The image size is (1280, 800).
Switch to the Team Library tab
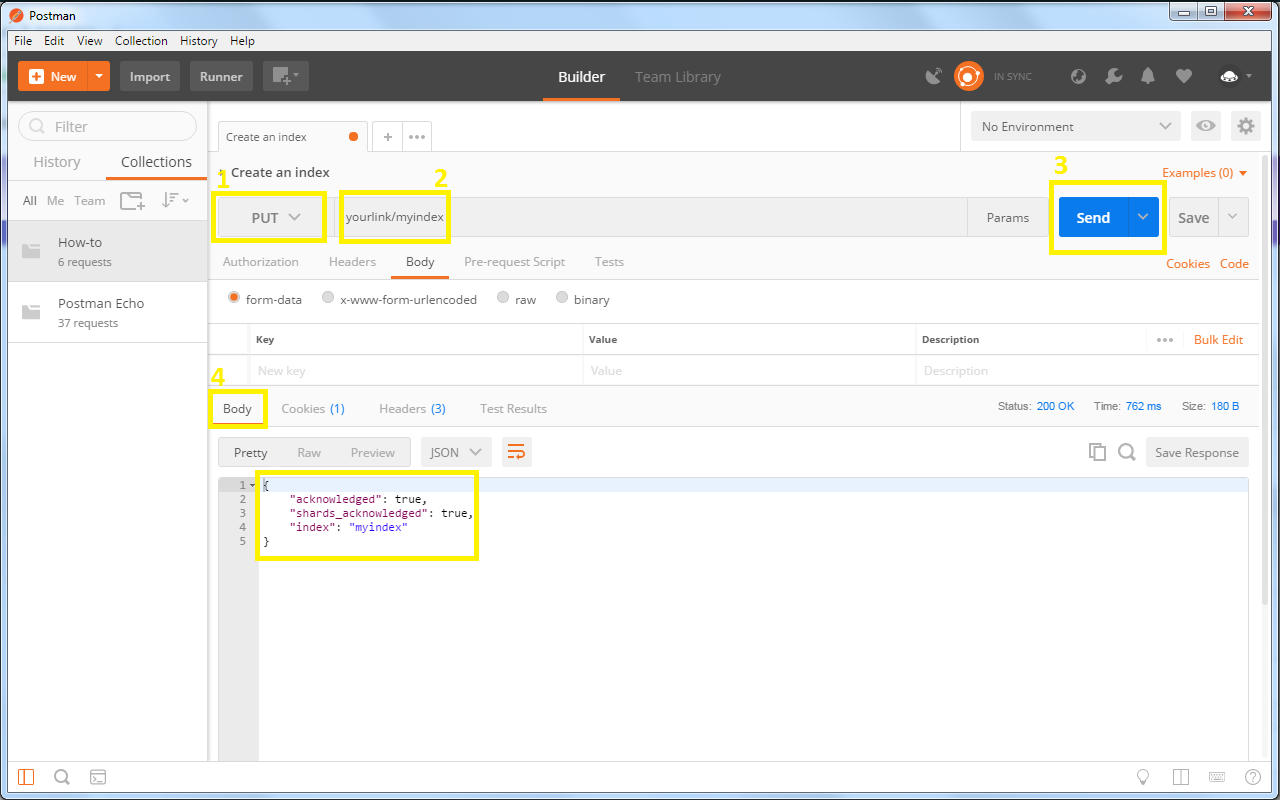pyautogui.click(x=678, y=77)
